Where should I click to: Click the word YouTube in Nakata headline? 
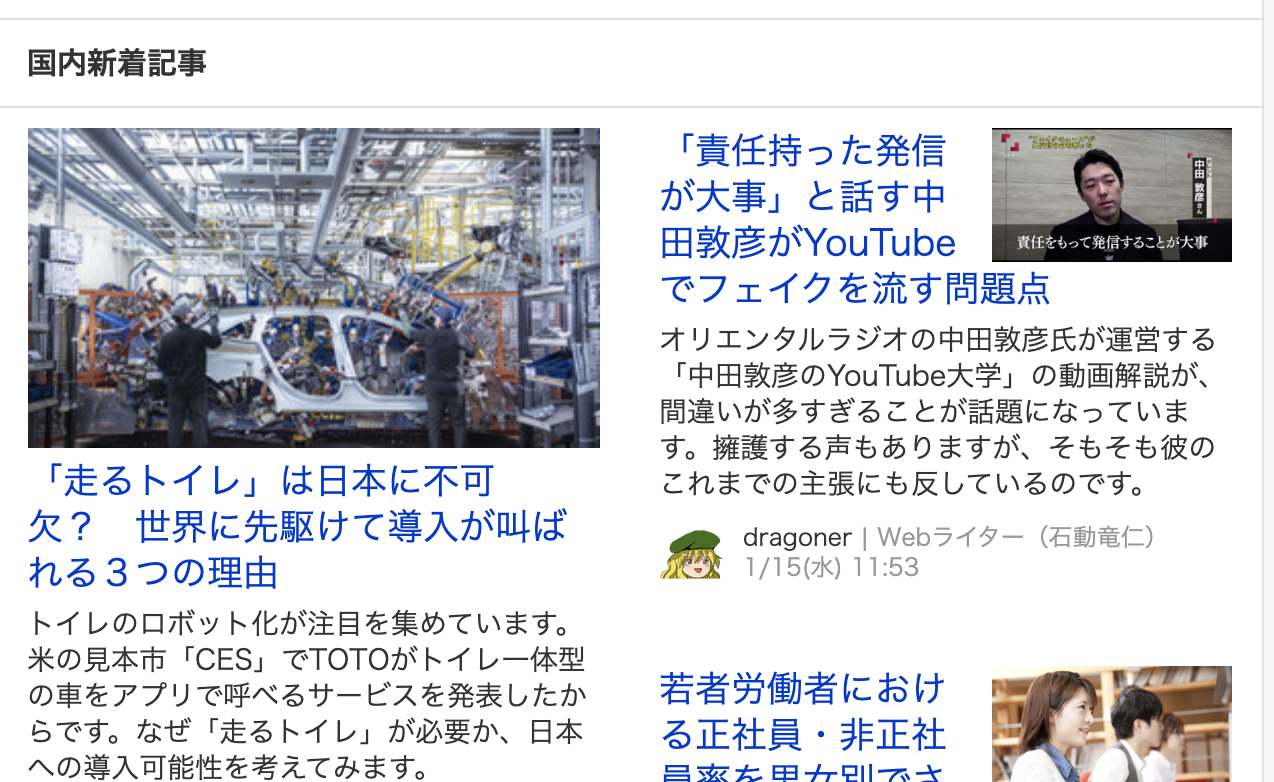point(880,243)
